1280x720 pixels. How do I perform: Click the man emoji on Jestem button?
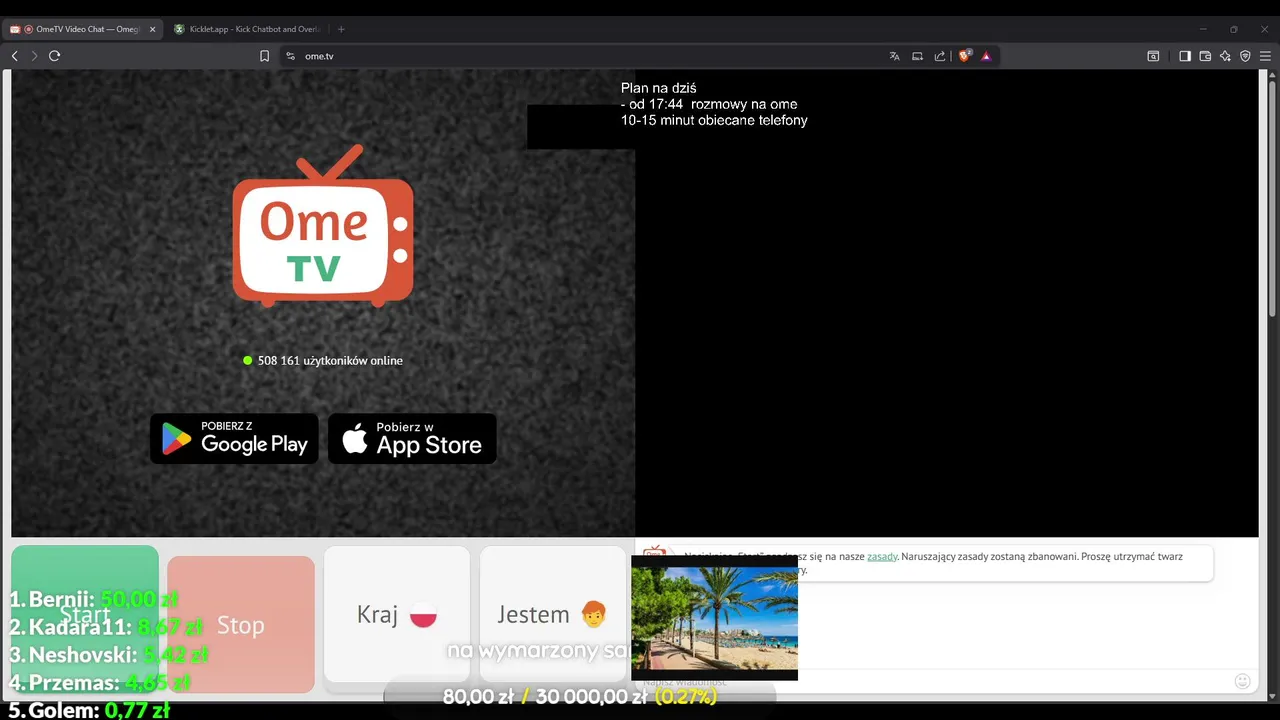point(594,614)
